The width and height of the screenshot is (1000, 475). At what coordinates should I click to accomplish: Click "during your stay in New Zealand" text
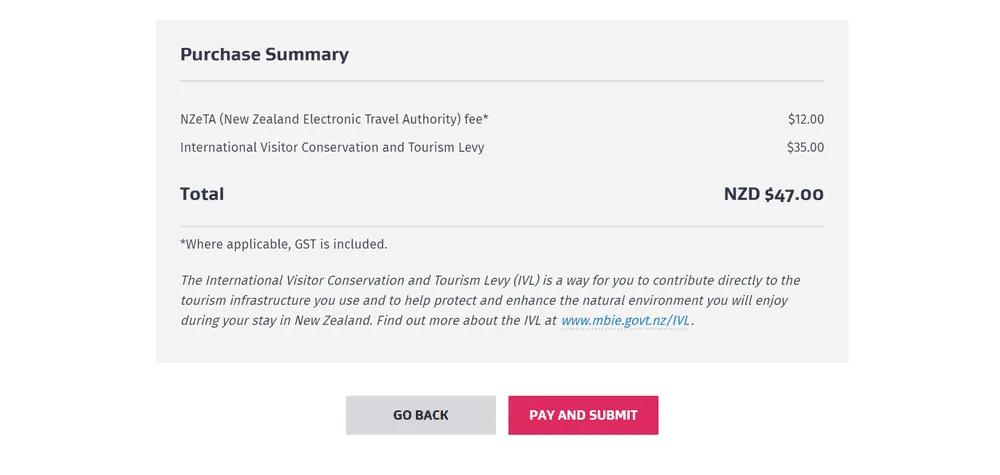[276, 321]
